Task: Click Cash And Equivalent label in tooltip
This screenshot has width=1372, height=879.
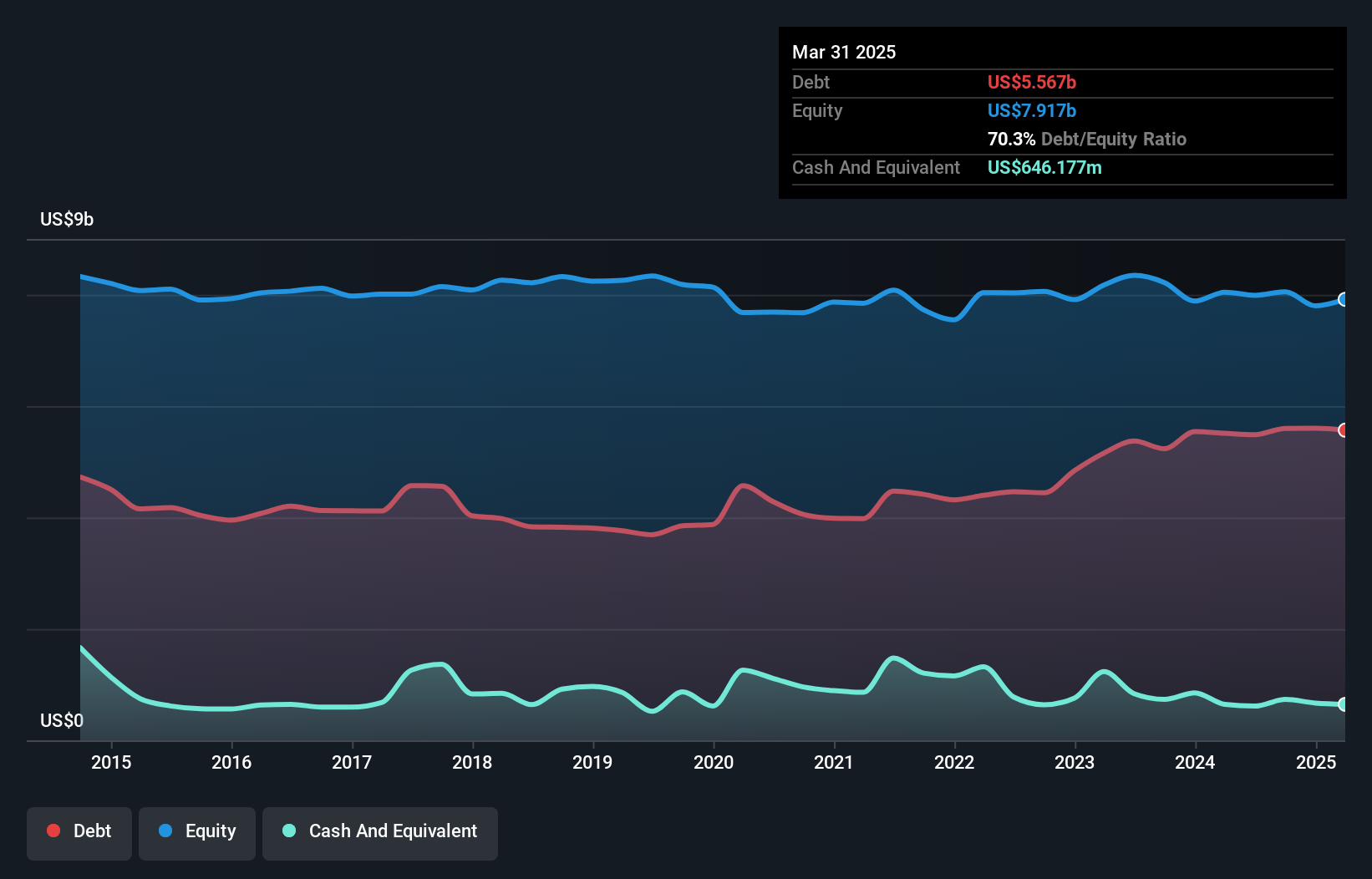Action: [876, 167]
